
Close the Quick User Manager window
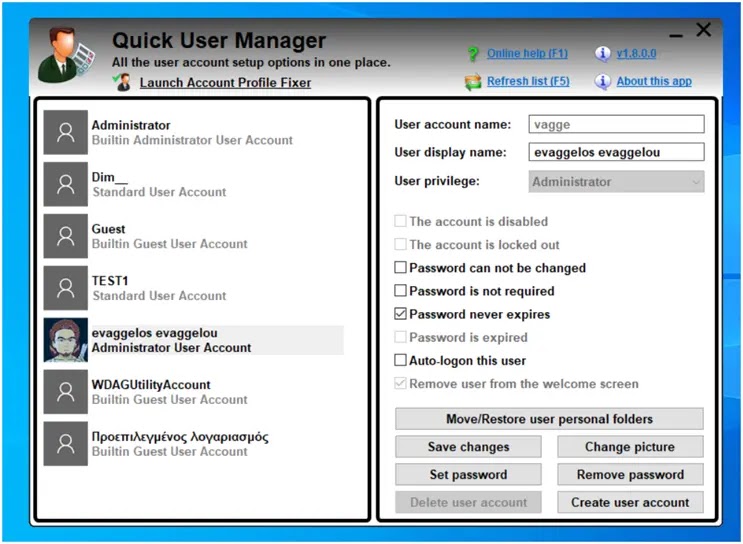pos(704,30)
